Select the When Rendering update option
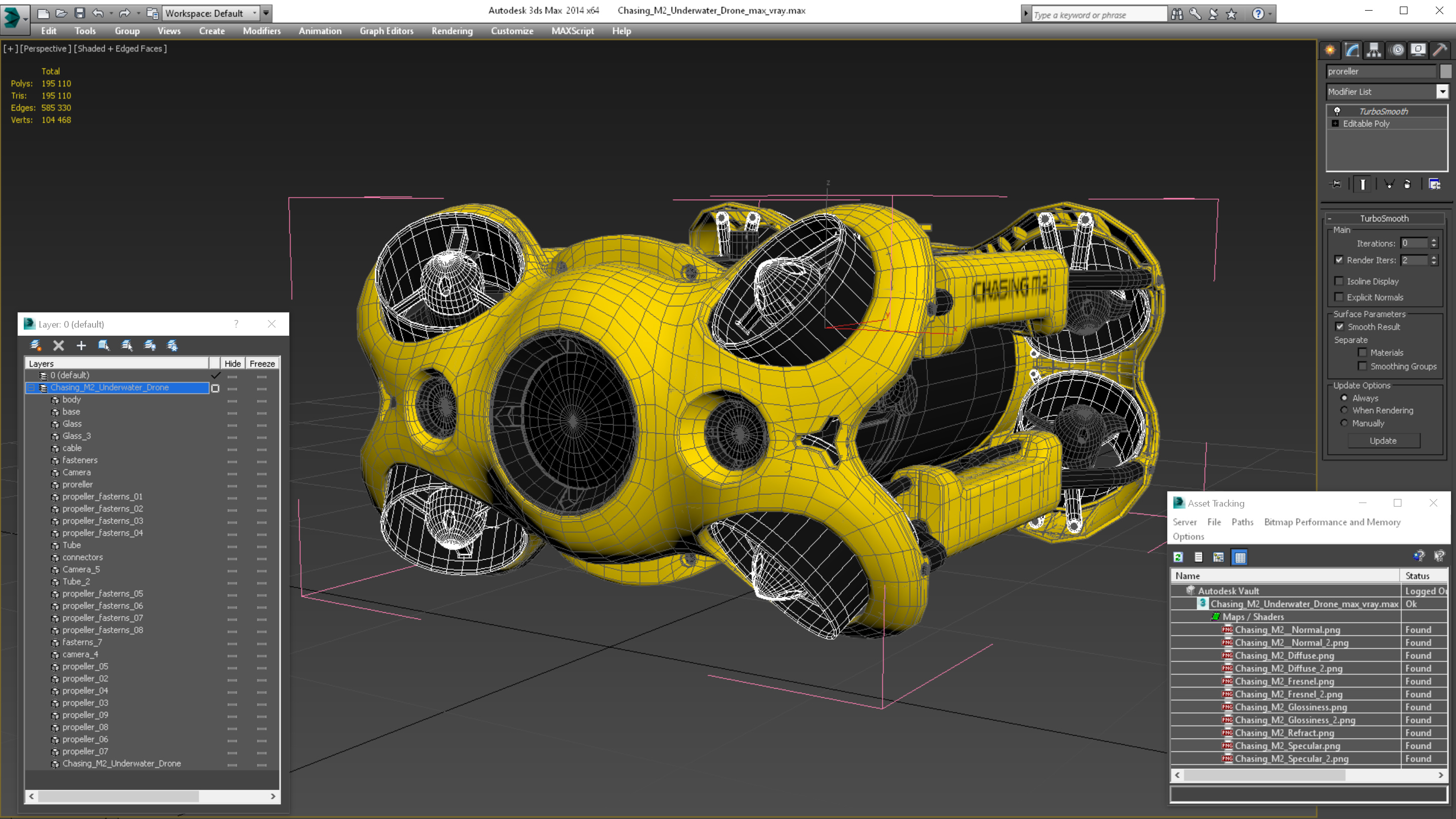This screenshot has width=1456, height=819. pos(1345,411)
